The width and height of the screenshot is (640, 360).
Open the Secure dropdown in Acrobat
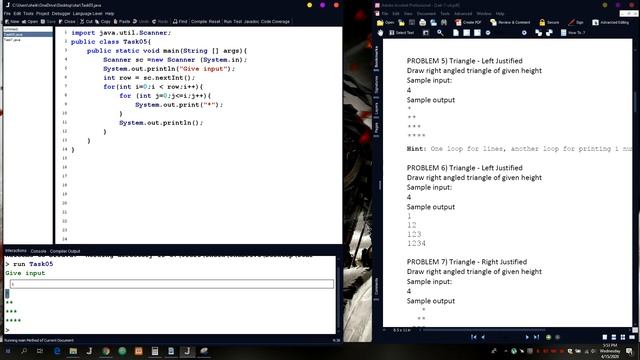click(549, 22)
